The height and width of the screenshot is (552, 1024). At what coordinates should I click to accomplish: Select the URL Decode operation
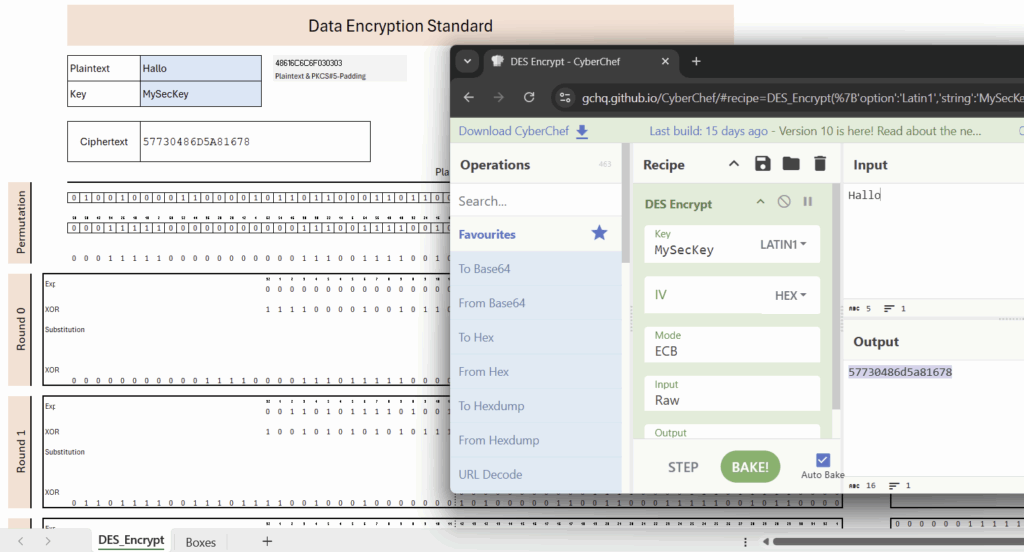coord(536,474)
